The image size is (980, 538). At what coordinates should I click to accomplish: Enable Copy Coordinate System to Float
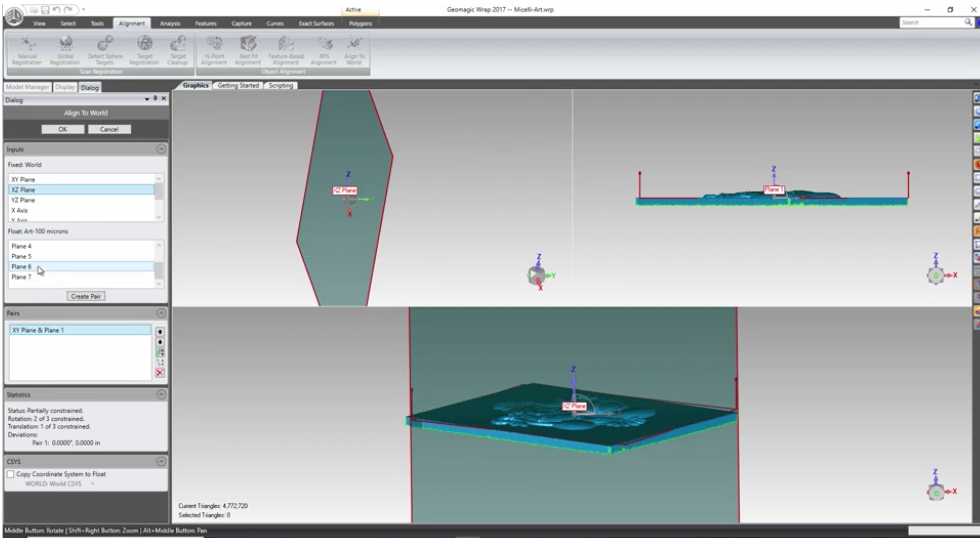11,474
